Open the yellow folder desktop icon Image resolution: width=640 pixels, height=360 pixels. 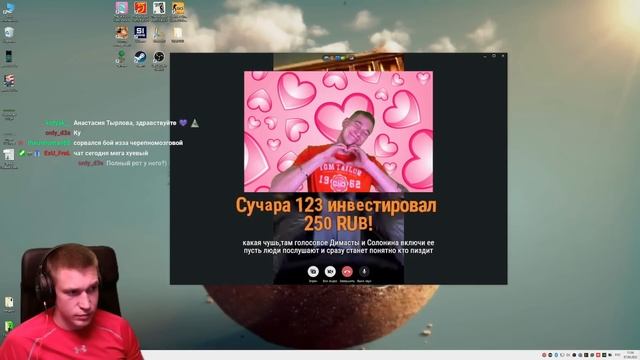pyautogui.click(x=178, y=33)
